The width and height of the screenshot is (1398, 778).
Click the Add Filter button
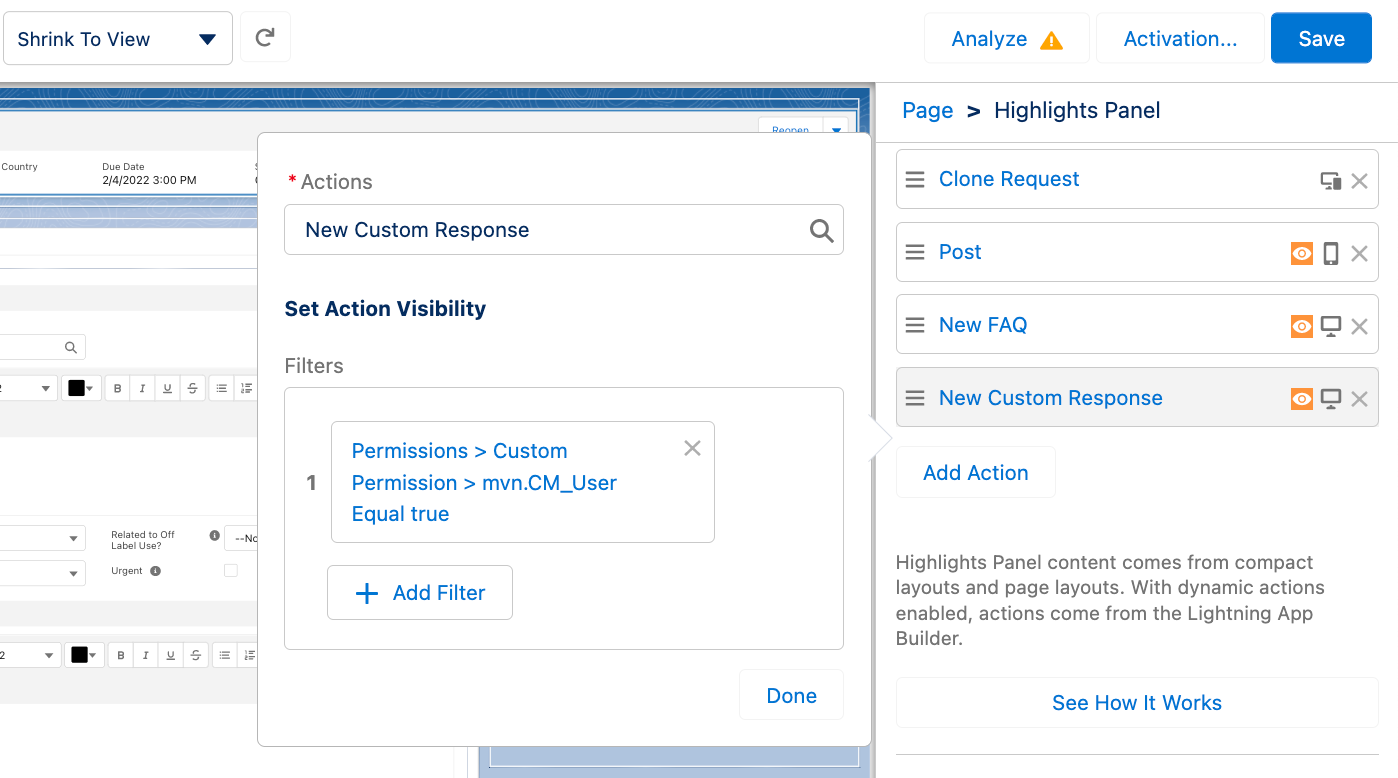pyautogui.click(x=420, y=593)
